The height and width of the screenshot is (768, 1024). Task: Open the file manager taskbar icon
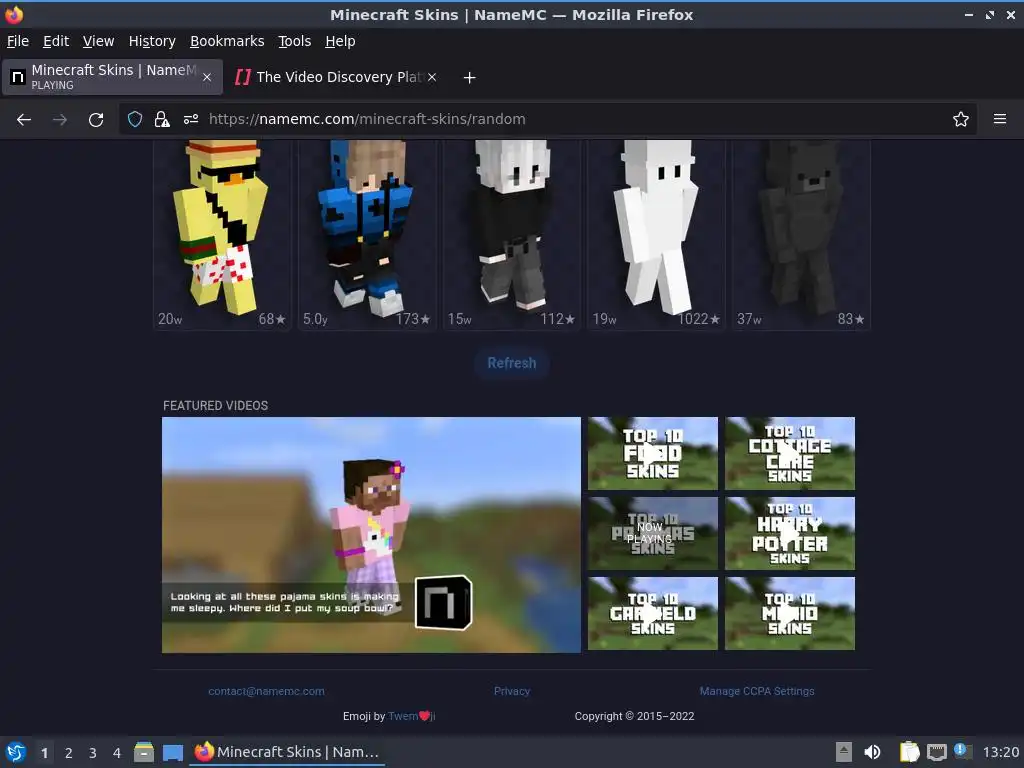pyautogui.click(x=144, y=752)
